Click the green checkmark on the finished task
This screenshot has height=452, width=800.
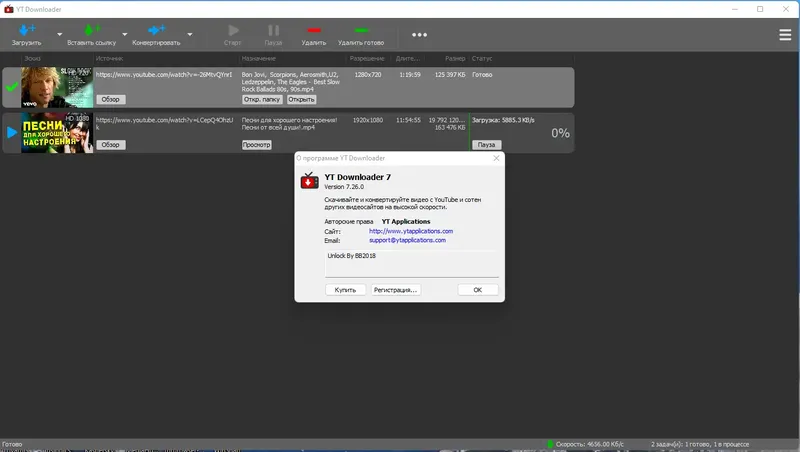click(11, 87)
